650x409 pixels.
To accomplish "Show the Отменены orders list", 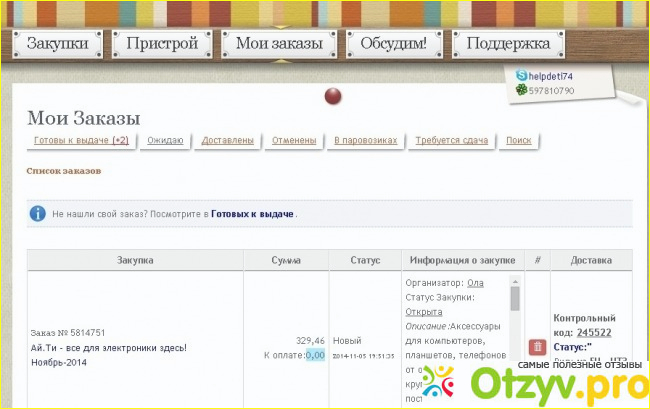I will tap(294, 141).
